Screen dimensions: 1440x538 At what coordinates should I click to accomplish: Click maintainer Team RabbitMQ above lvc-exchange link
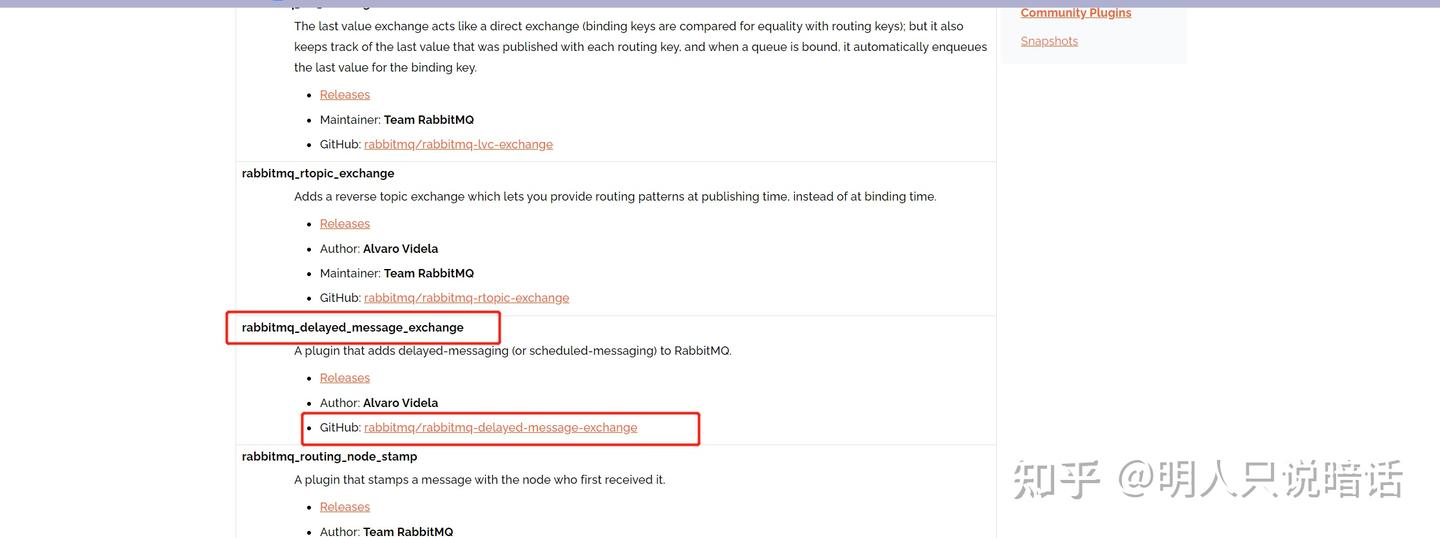[428, 120]
